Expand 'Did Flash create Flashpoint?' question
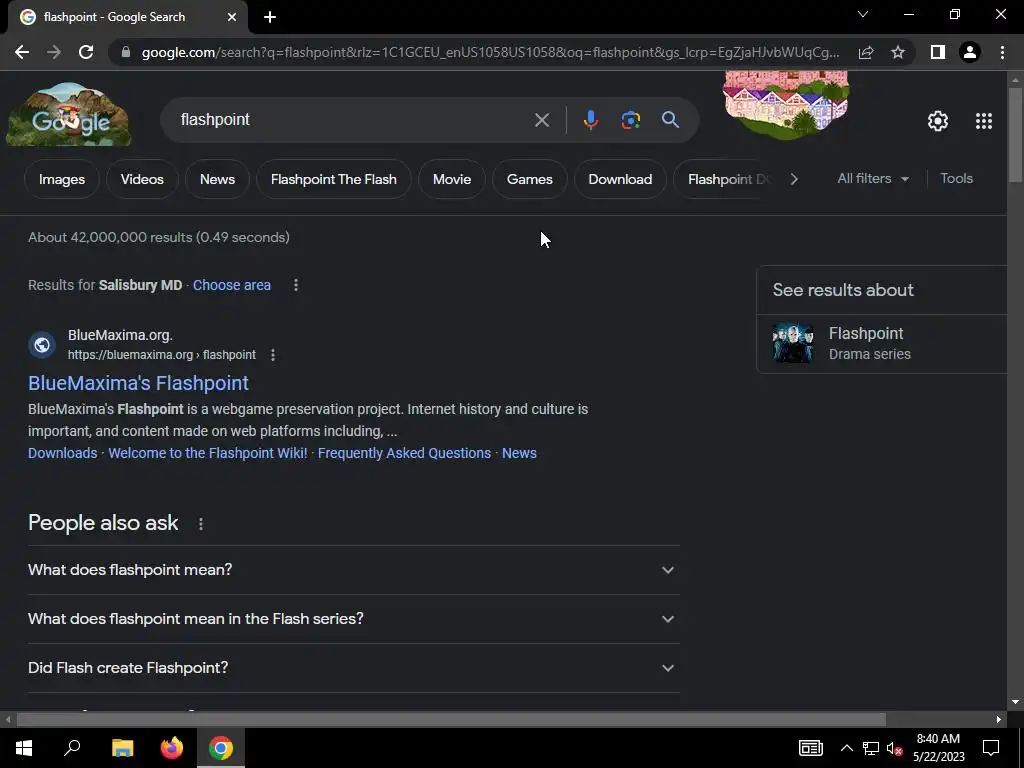The width and height of the screenshot is (1024, 768). point(353,668)
